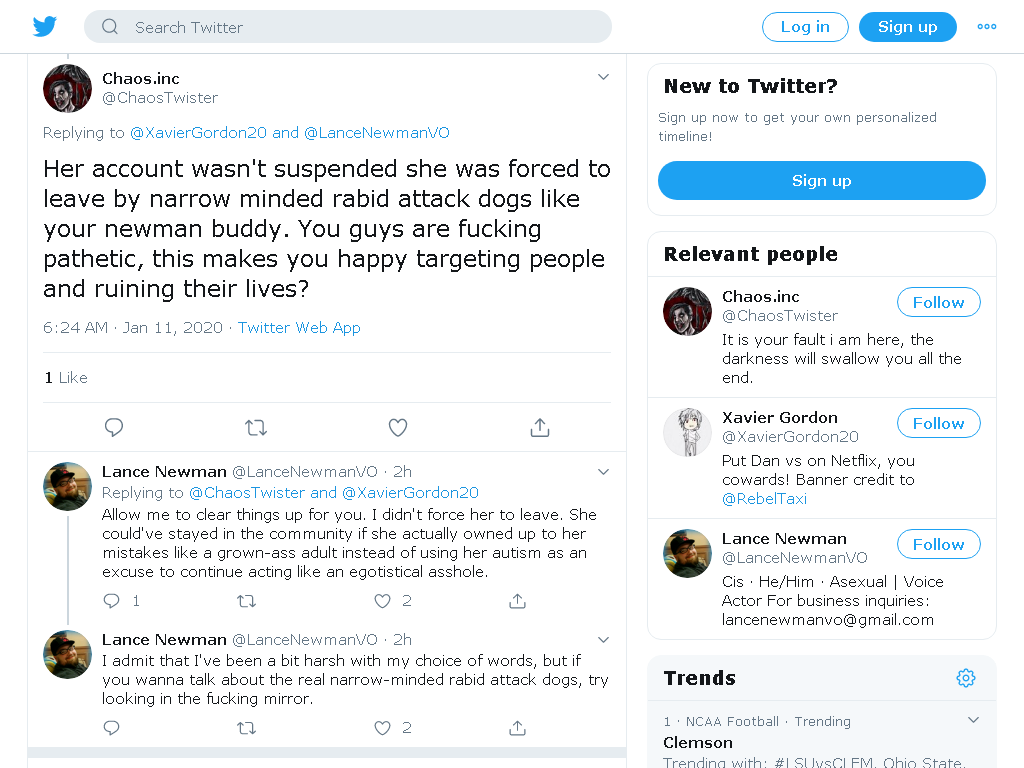Open Chaos.inc avatar in main tweet
Screen dimensions: 1024x768
click(67, 88)
